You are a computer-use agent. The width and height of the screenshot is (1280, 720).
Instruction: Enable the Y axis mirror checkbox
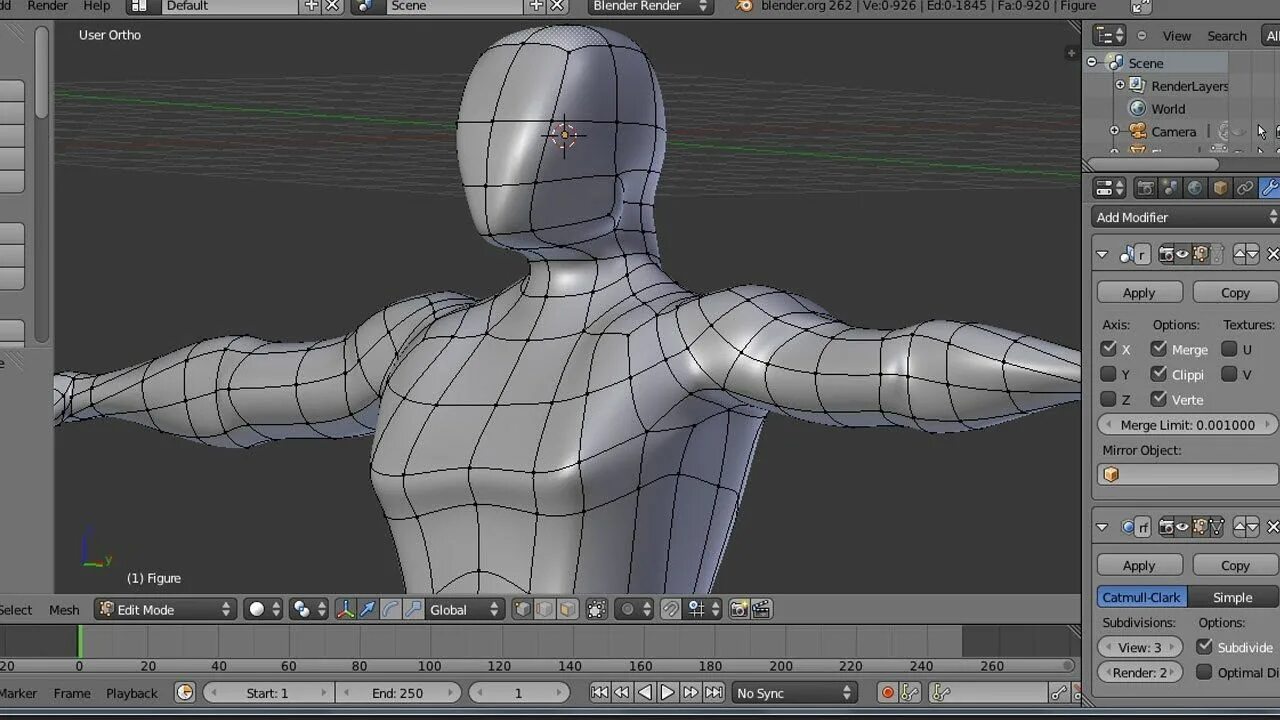point(1108,374)
